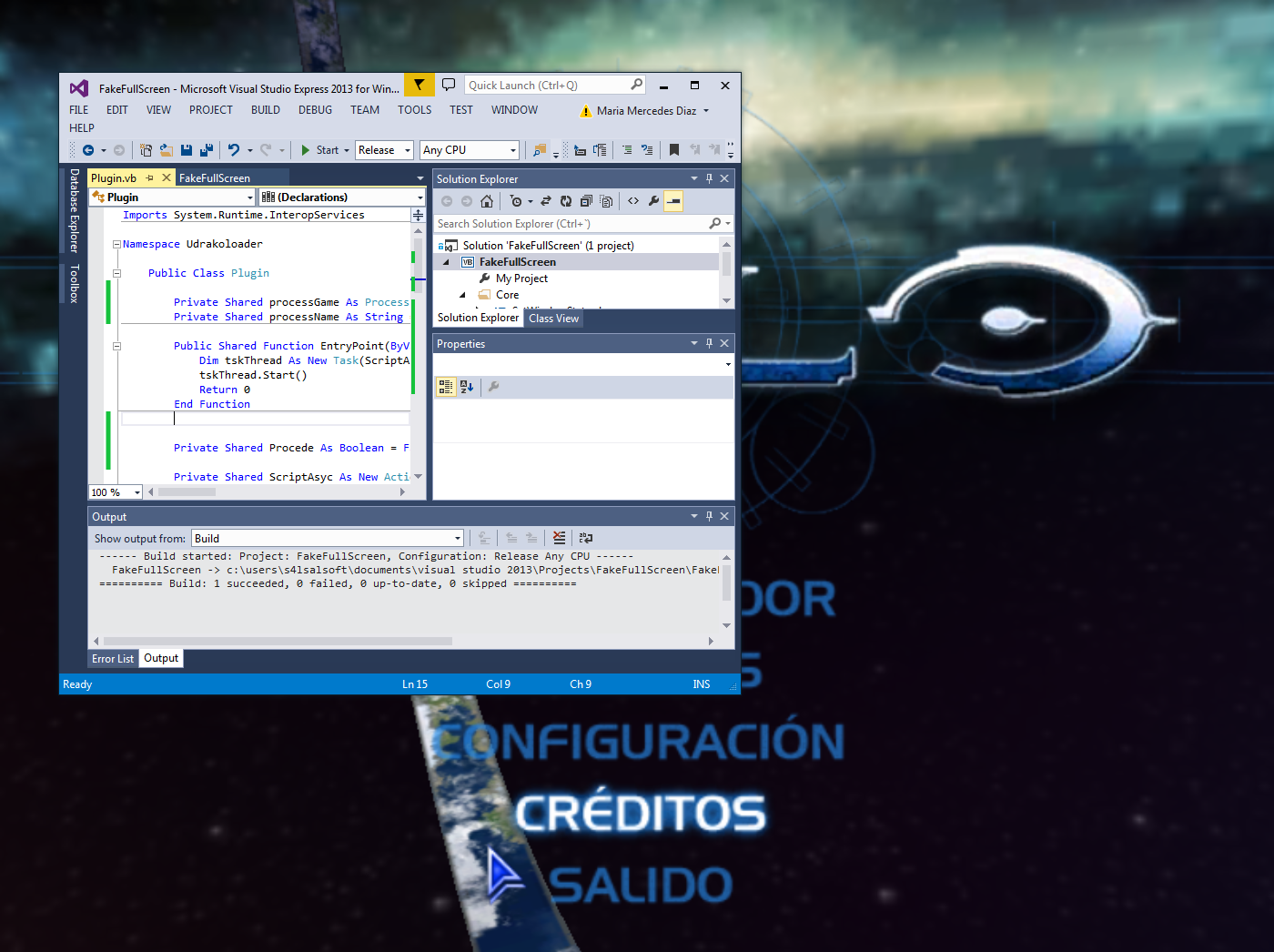The image size is (1274, 952).
Task: Collapse the FakeFullScreen project node
Action: tap(446, 262)
